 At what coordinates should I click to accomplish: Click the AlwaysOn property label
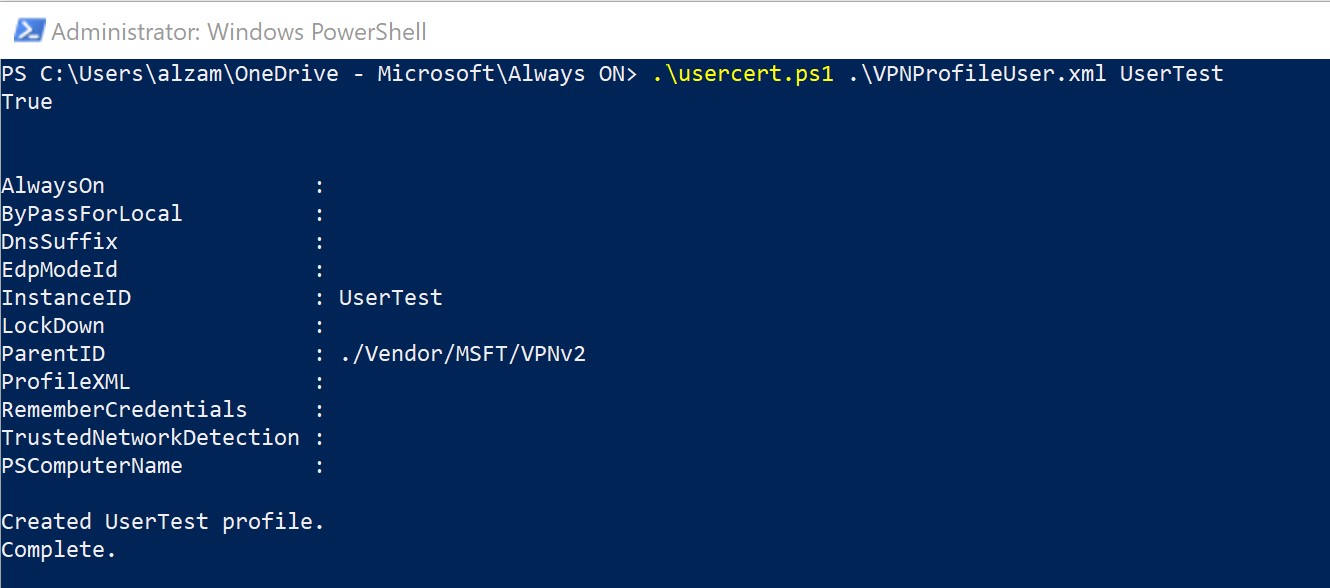point(53,186)
